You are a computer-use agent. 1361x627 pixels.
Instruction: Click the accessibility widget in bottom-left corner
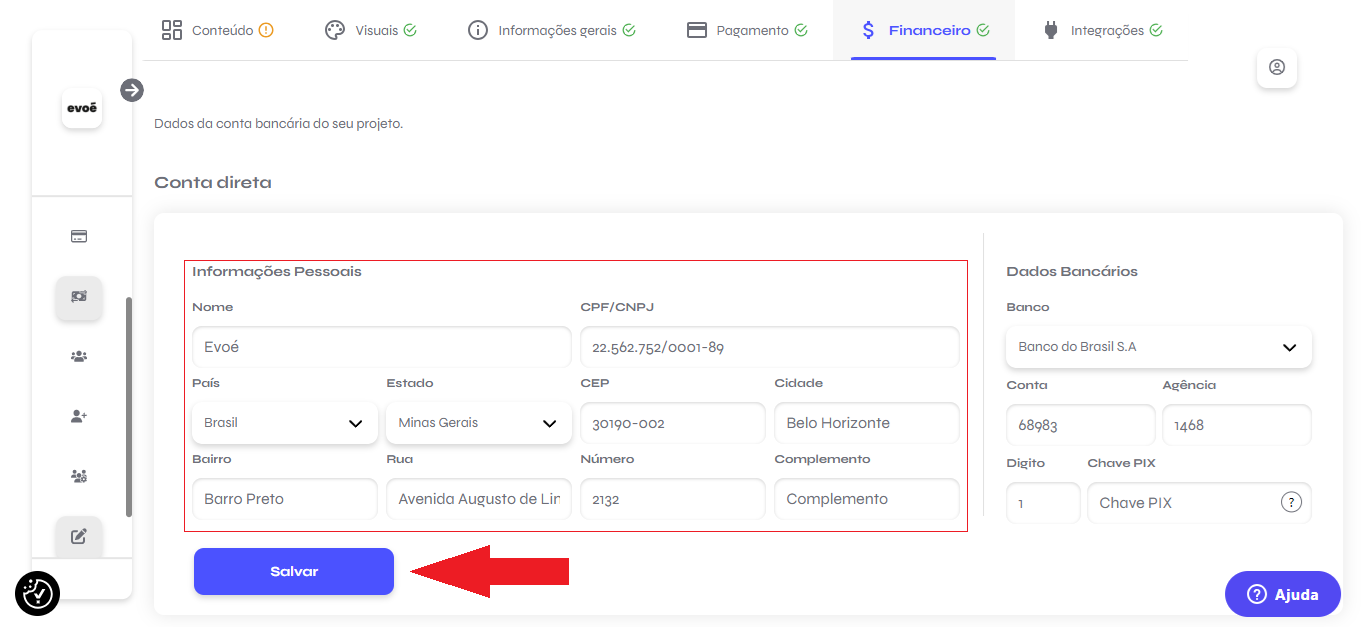38,593
